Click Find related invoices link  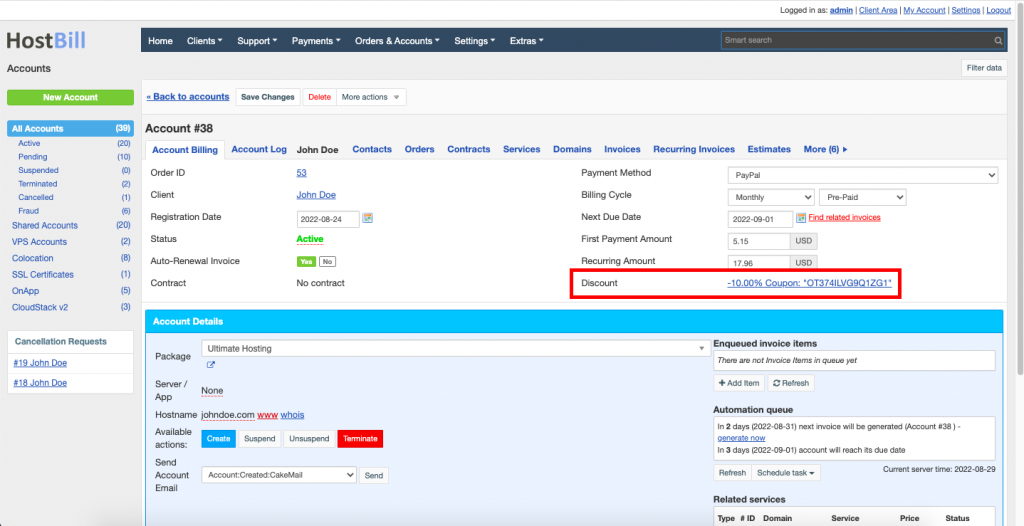[x=844, y=218]
